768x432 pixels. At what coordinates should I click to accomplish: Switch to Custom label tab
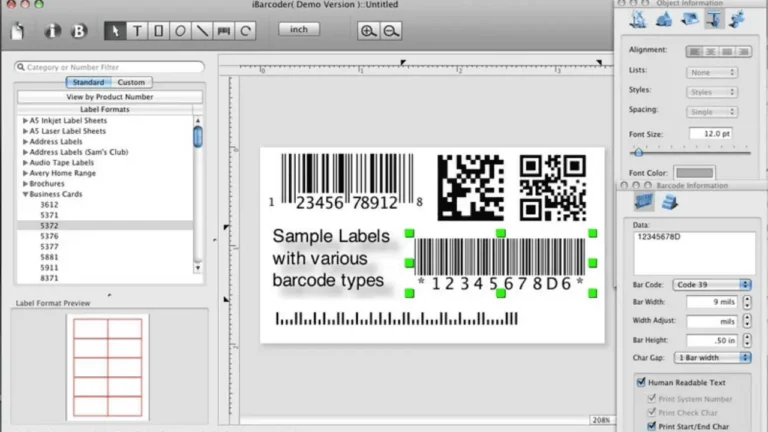[x=131, y=82]
